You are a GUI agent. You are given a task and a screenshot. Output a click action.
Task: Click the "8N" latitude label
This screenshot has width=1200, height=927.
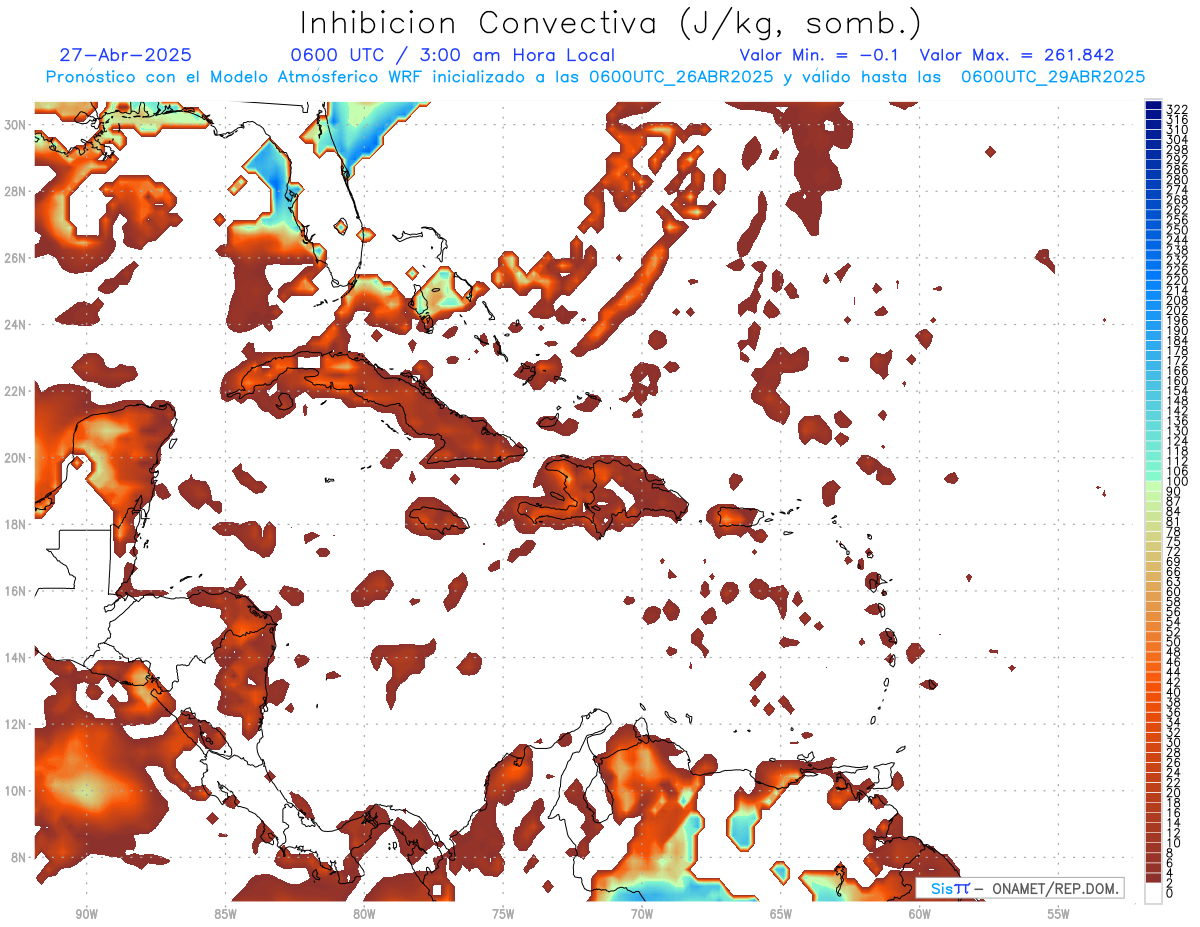pyautogui.click(x=18, y=857)
